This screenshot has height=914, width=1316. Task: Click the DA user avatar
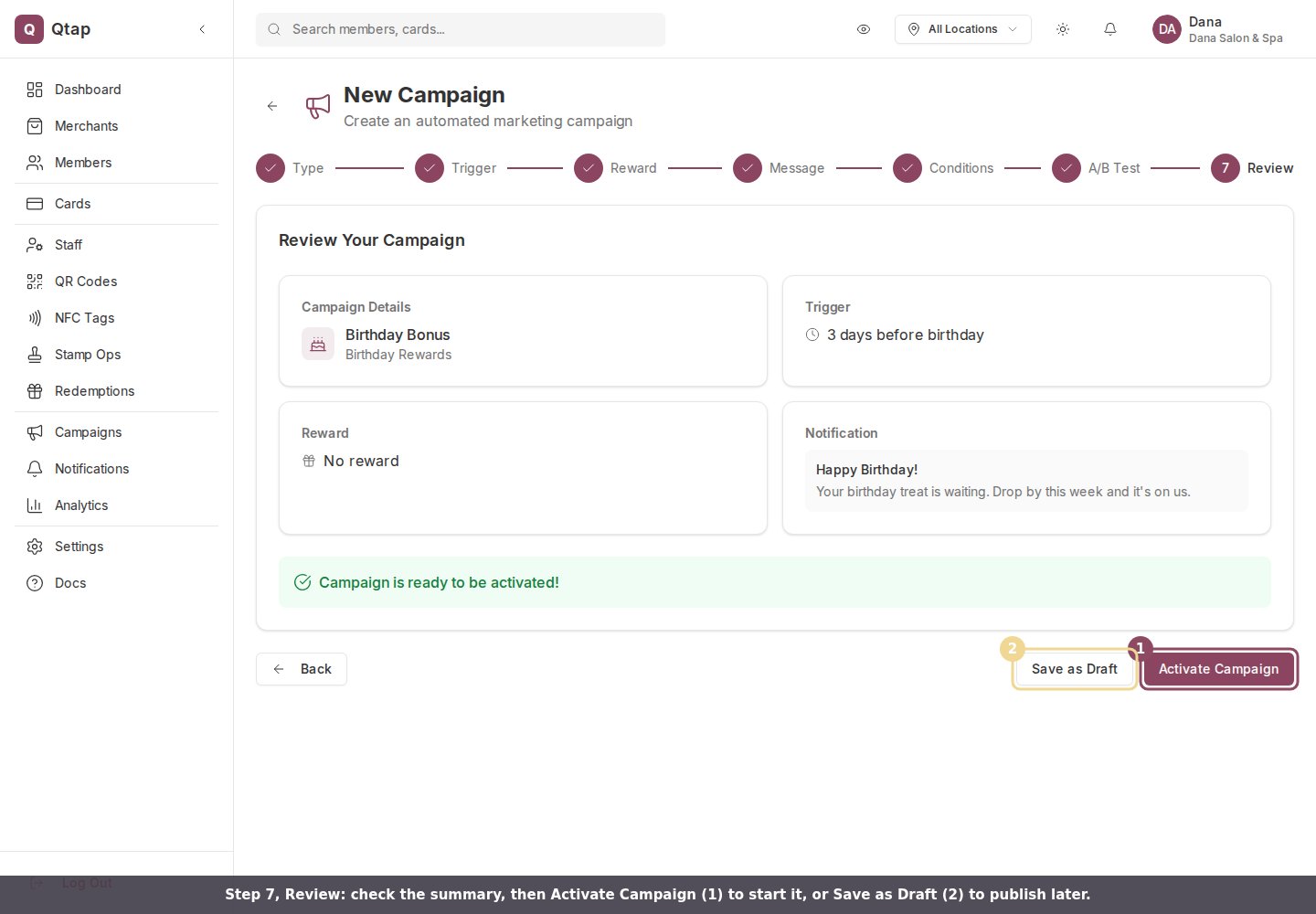click(1167, 29)
